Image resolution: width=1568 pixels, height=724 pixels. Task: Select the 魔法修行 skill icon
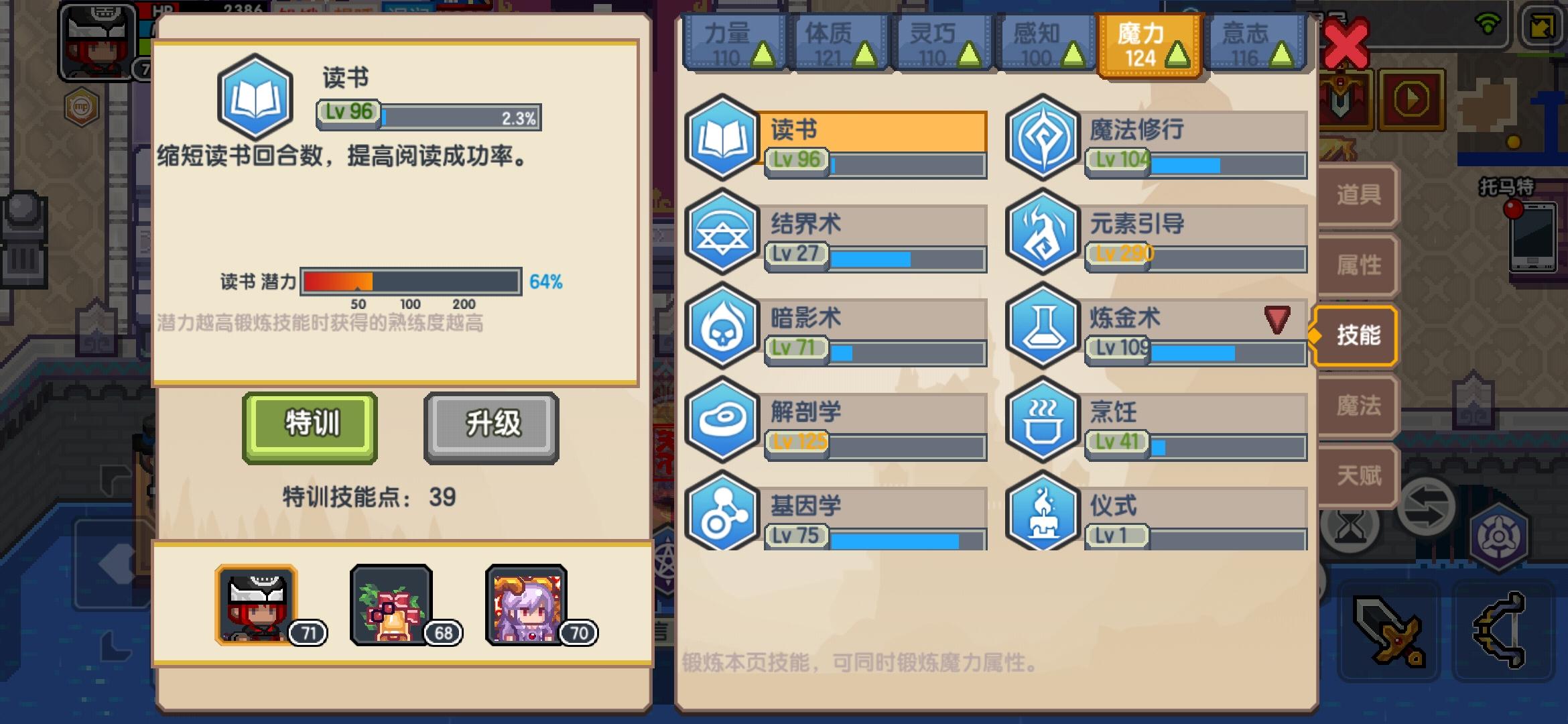(1043, 138)
